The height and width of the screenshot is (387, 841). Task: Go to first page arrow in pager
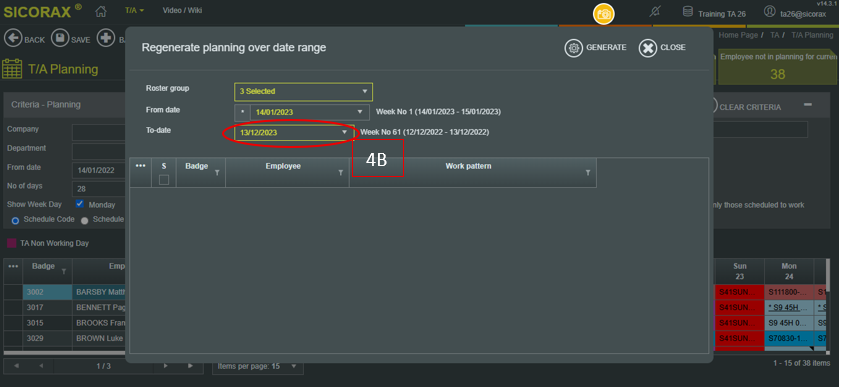16,366
